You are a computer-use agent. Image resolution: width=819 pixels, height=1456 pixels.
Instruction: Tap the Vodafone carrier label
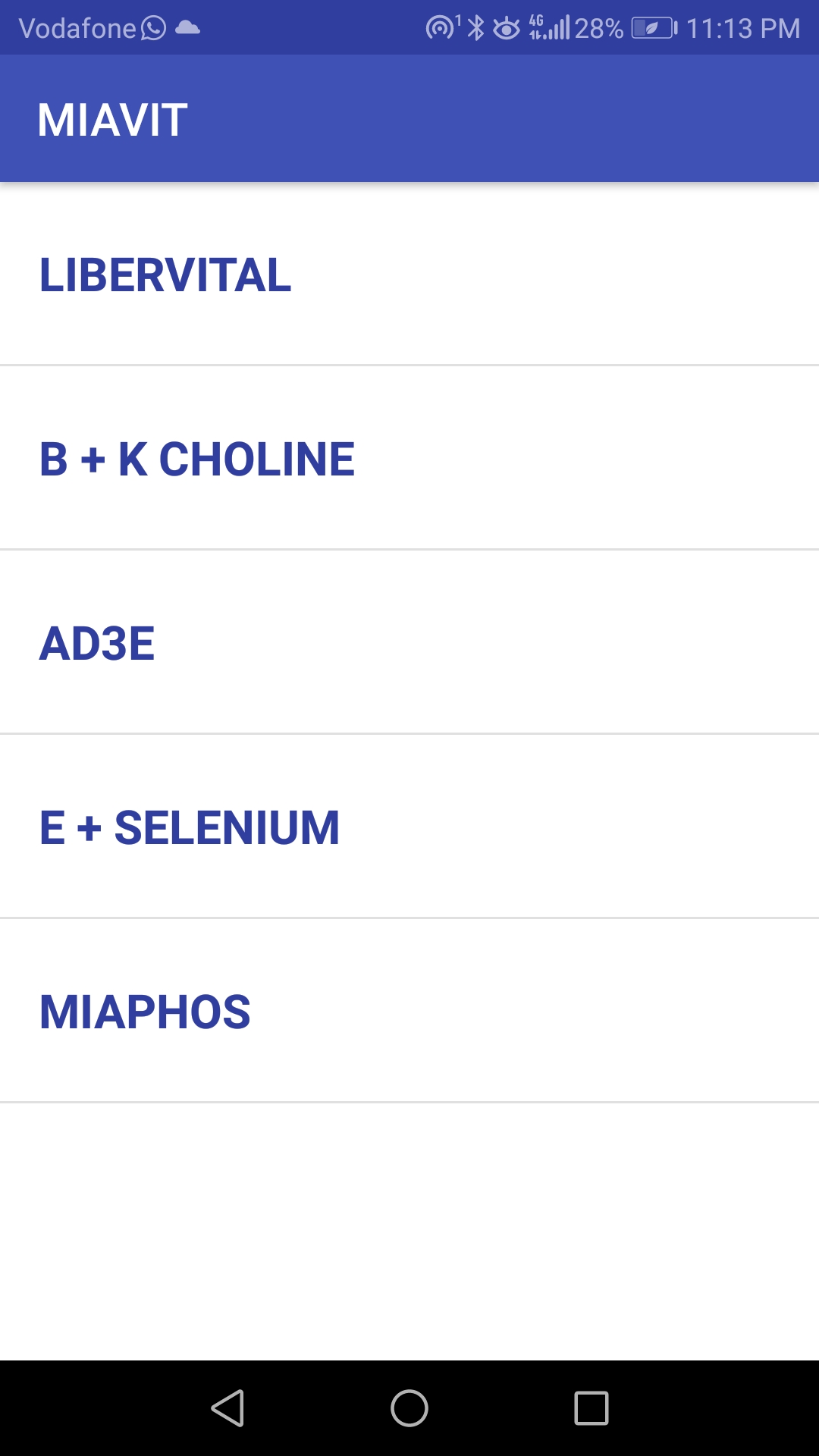[77, 29]
